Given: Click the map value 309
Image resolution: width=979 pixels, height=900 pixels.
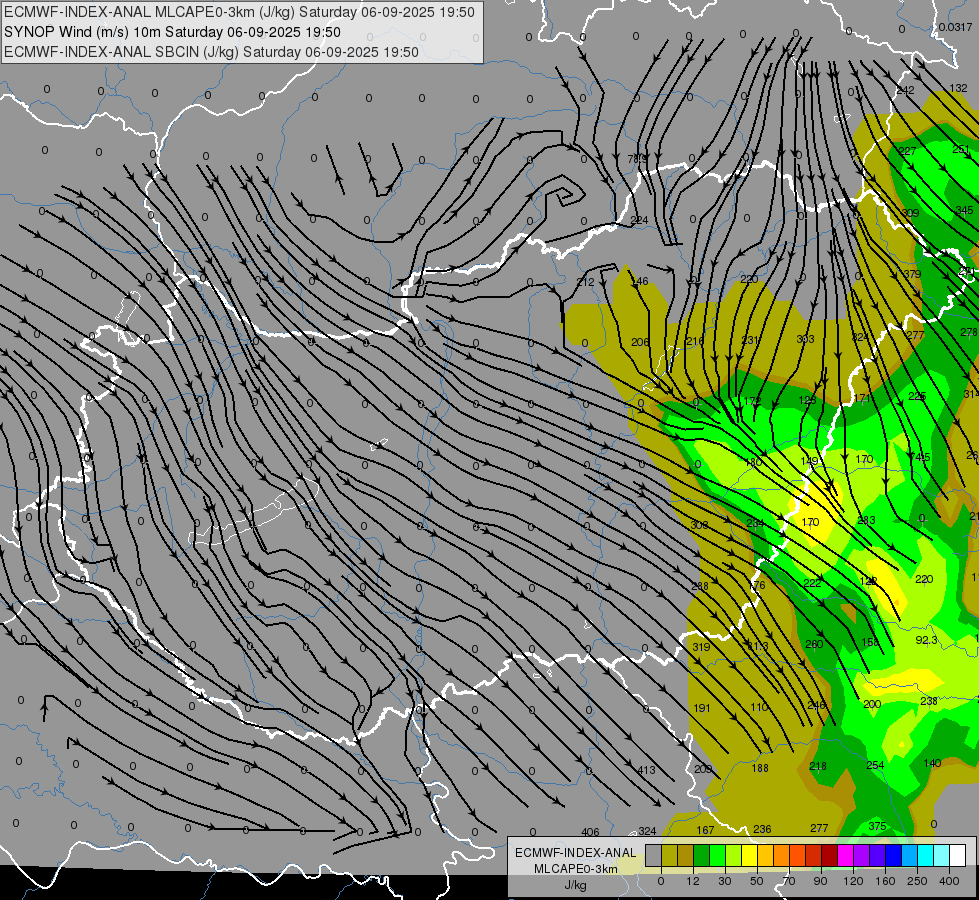Looking at the screenshot, I should pyautogui.click(x=910, y=212).
